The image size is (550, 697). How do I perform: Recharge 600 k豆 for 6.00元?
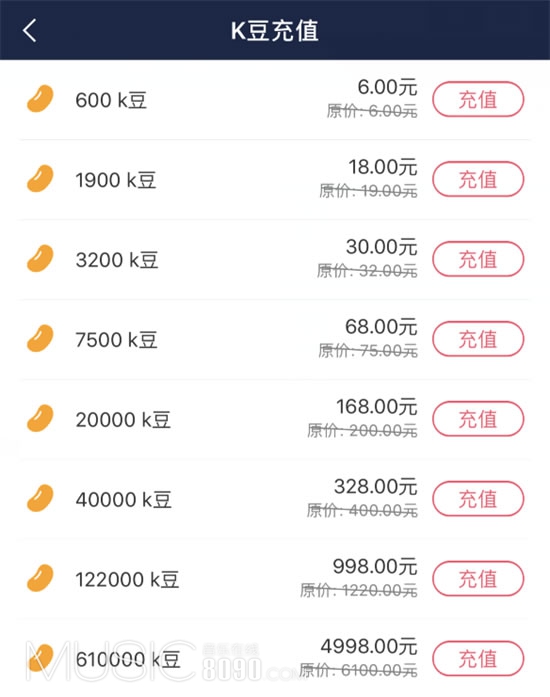478,99
